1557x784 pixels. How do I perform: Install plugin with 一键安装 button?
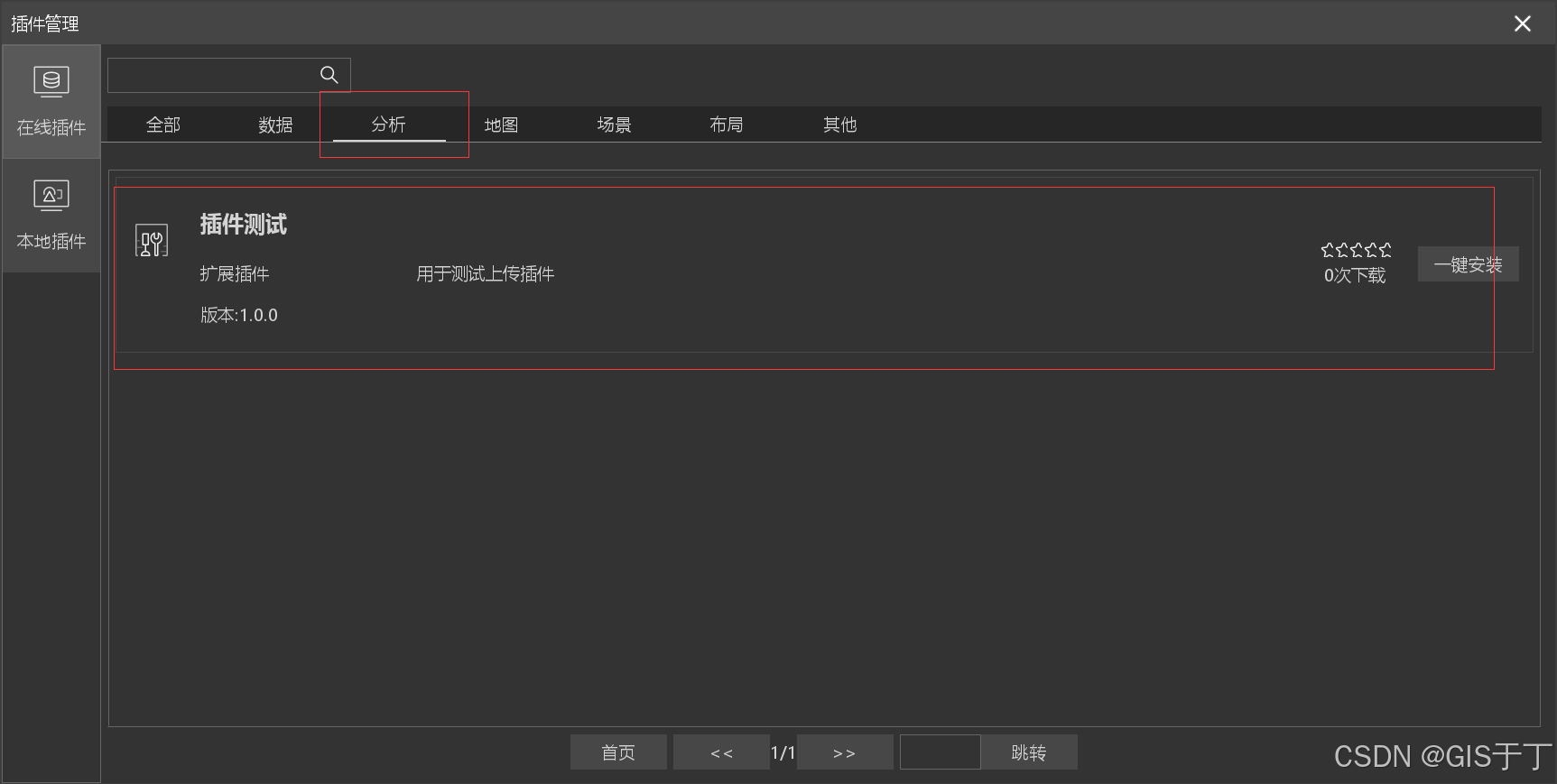(1469, 264)
